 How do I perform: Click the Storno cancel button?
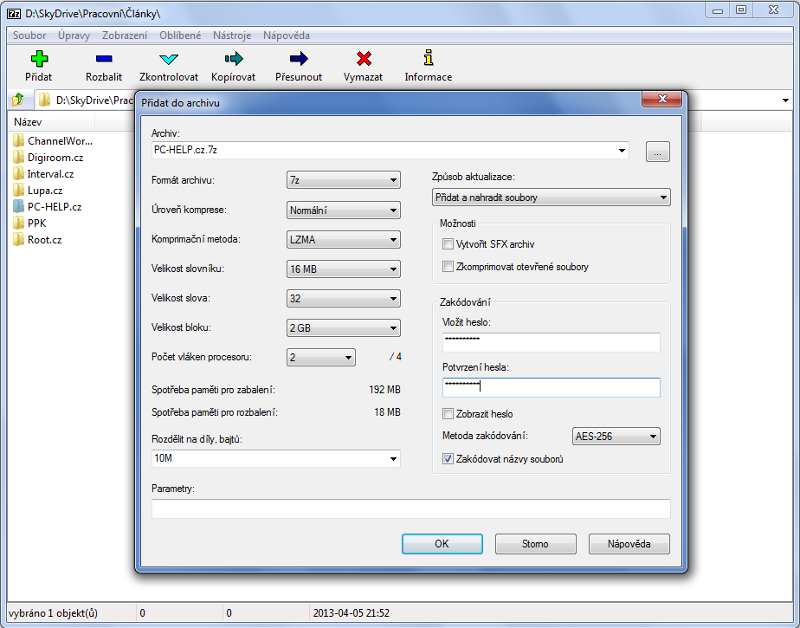point(535,544)
